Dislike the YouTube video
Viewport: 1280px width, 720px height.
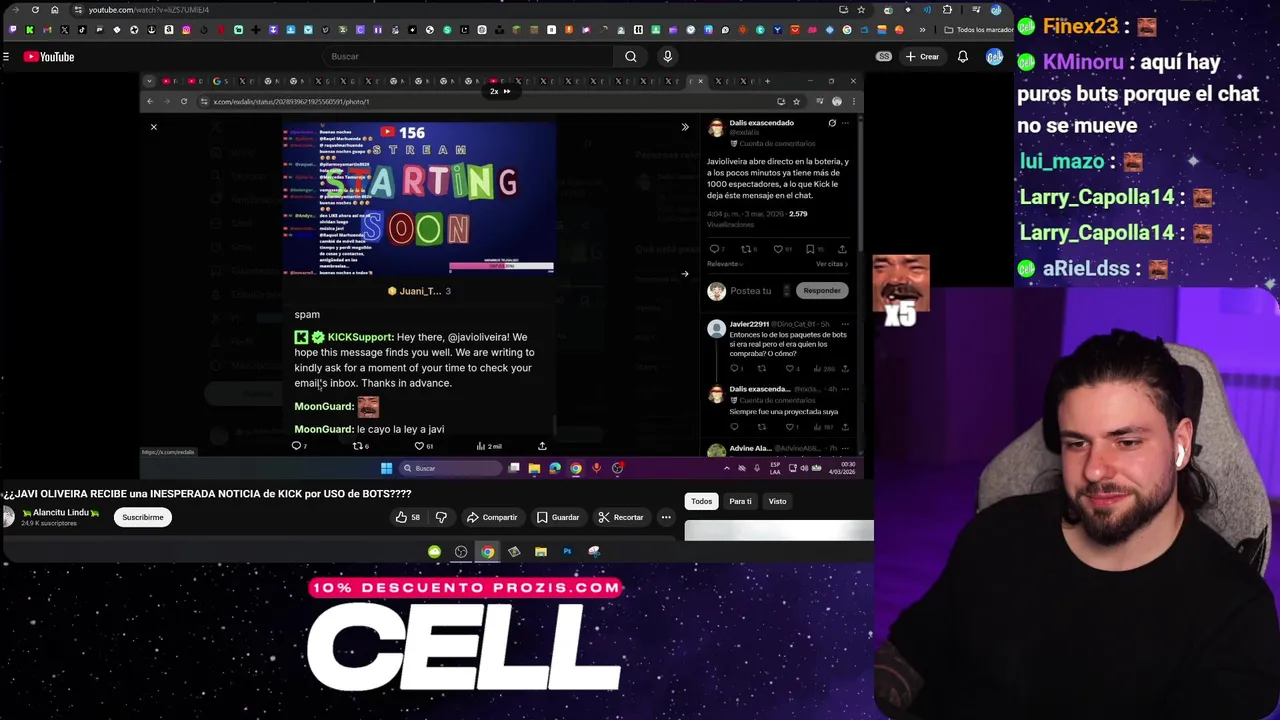[441, 517]
